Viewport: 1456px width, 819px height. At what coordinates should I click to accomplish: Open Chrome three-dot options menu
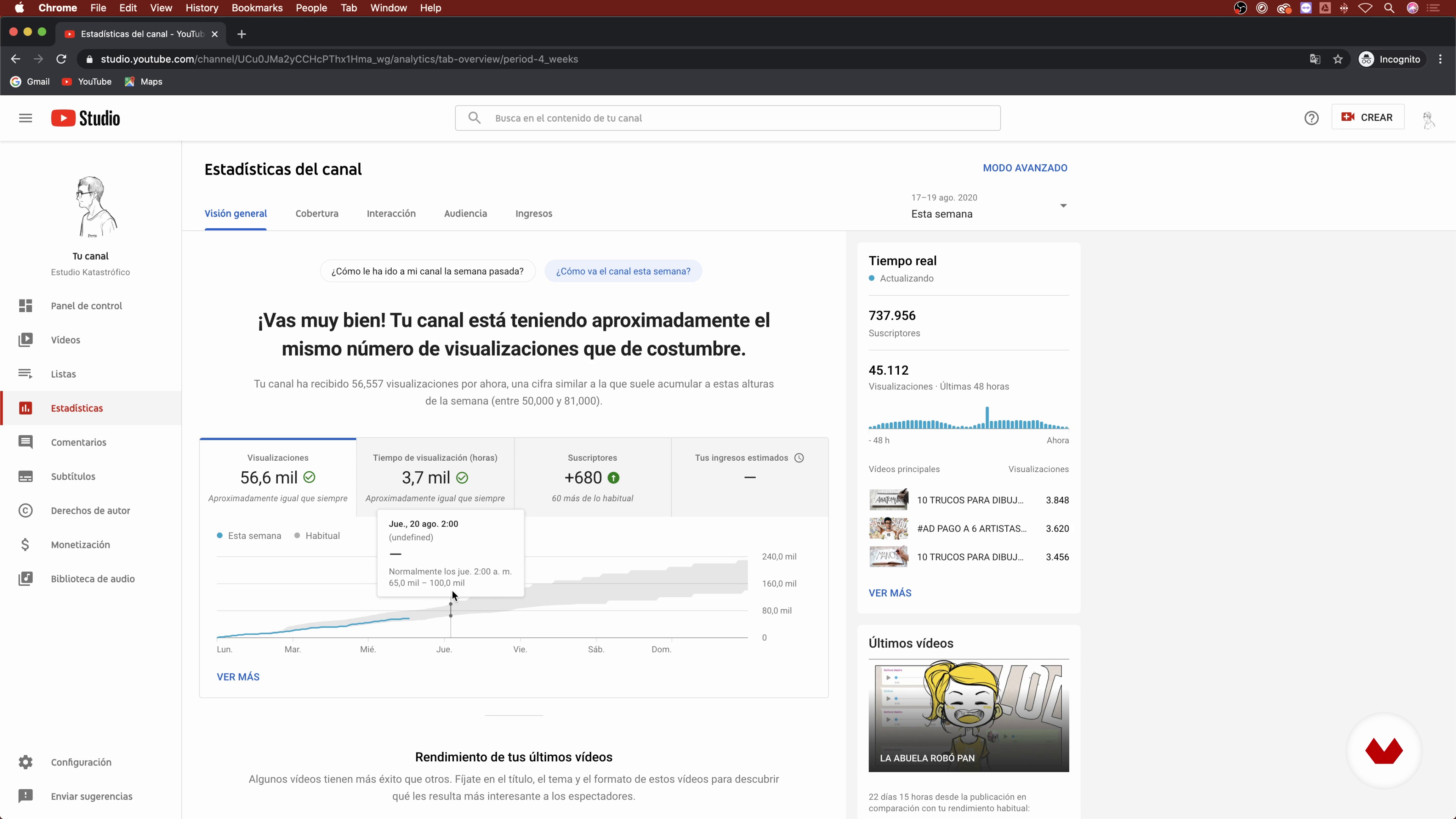pyautogui.click(x=1440, y=60)
